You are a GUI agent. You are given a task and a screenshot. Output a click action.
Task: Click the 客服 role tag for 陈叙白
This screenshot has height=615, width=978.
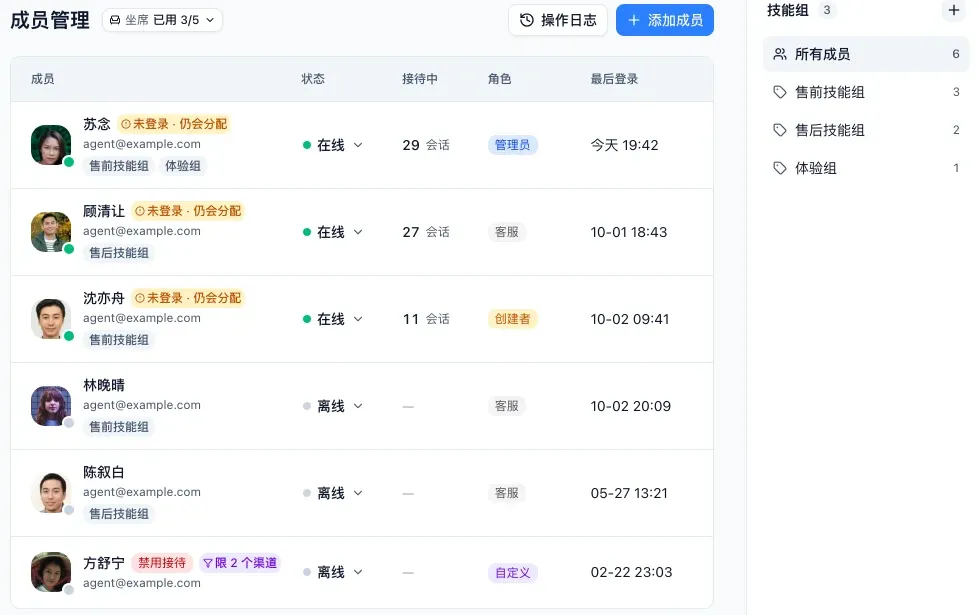coord(506,493)
